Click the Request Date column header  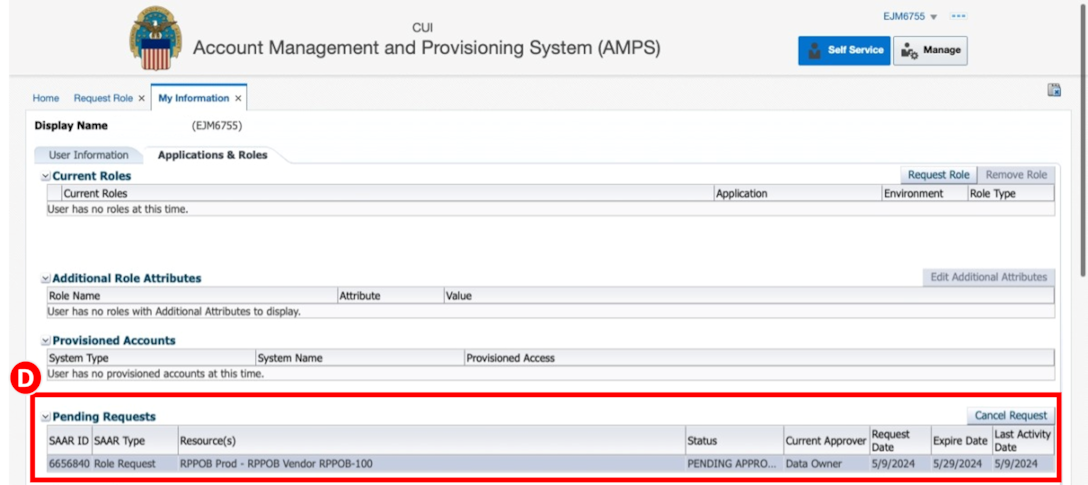point(900,441)
